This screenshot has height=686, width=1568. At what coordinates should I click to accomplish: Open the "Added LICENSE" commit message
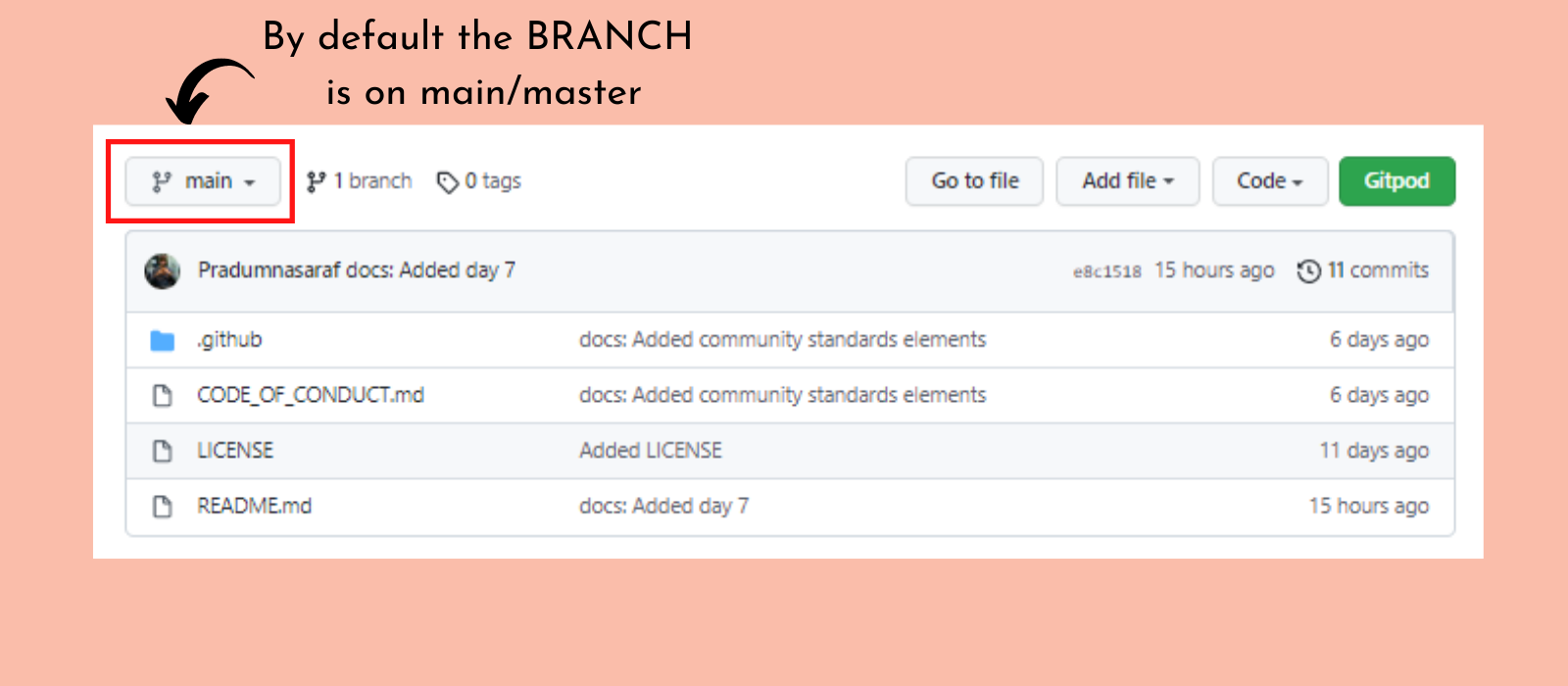[x=650, y=451]
